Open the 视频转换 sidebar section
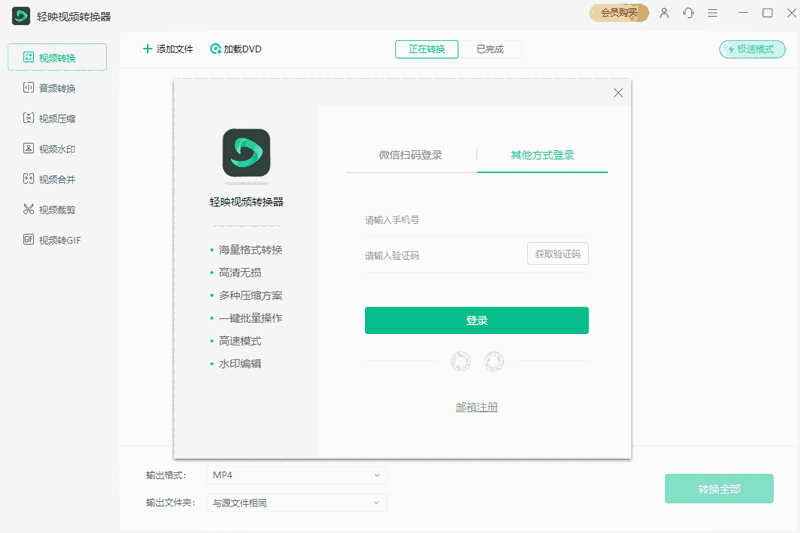Viewport: 800px width, 533px height. [57, 57]
